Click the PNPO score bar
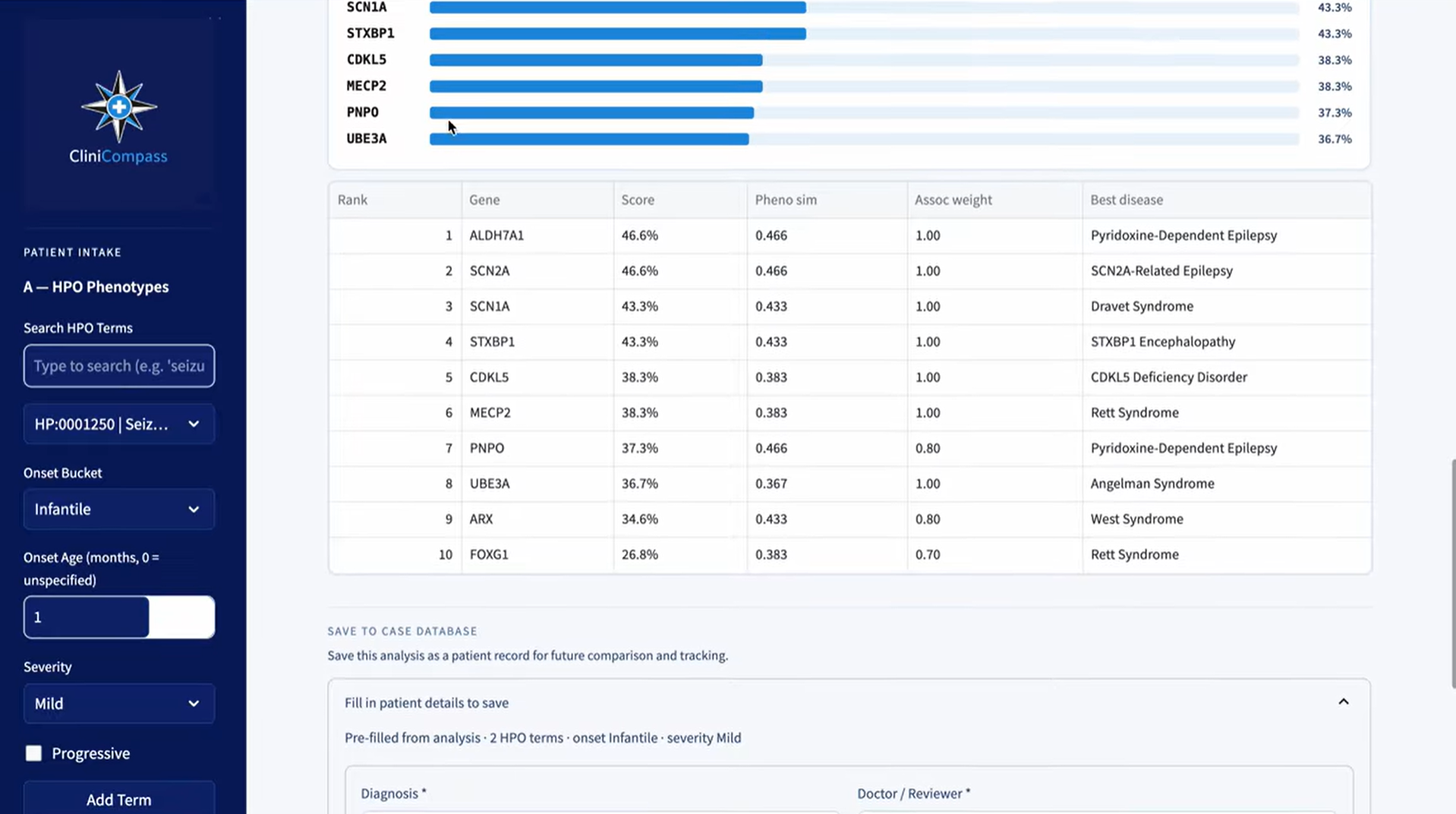1456x814 pixels. 591,112
